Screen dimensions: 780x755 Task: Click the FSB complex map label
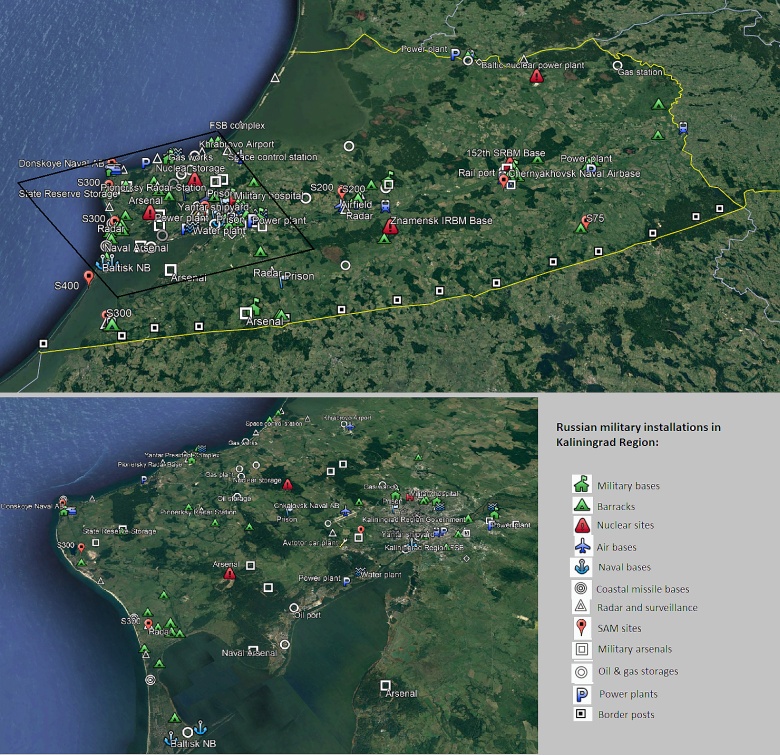(236, 126)
